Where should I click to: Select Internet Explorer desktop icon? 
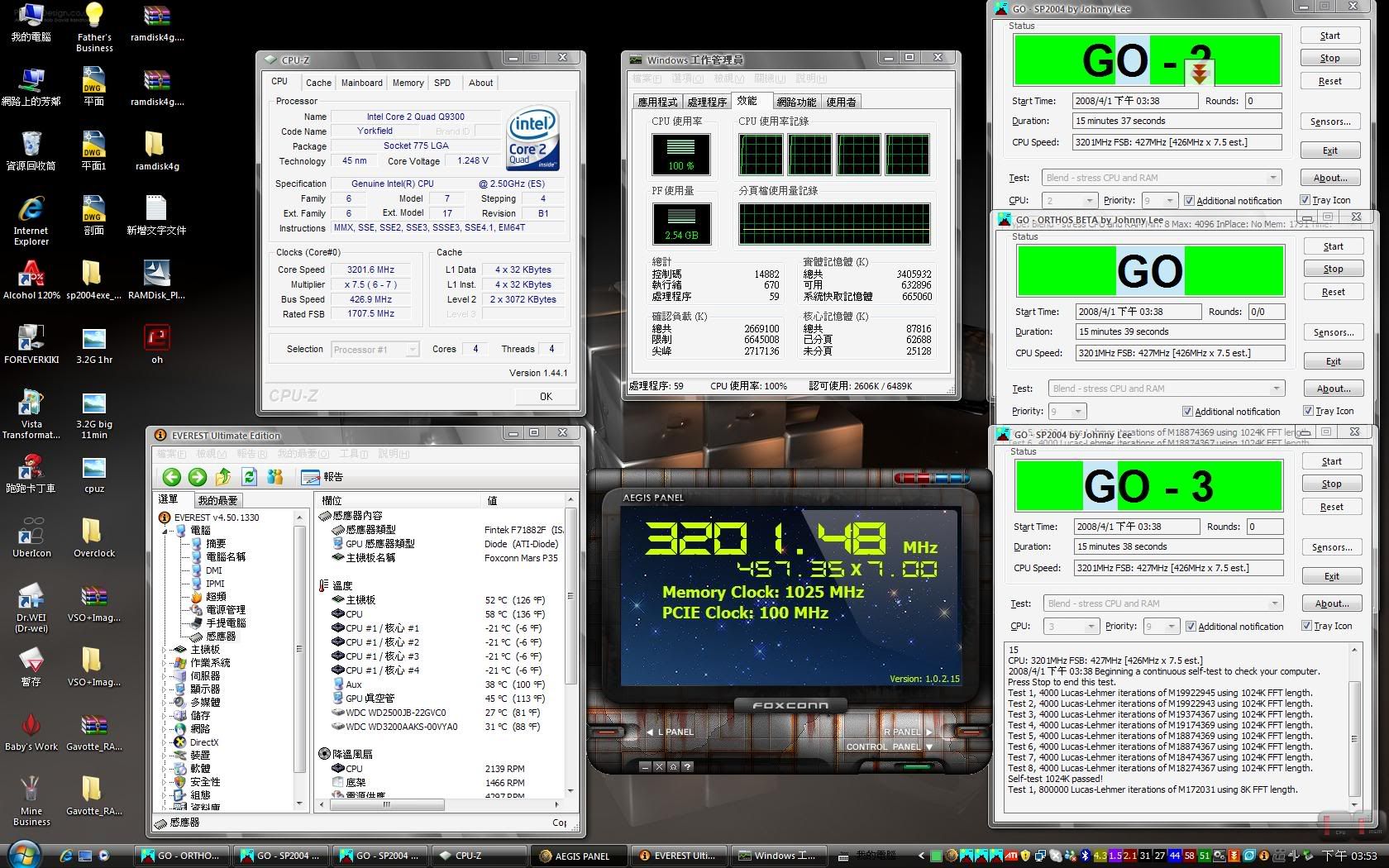pos(31,221)
